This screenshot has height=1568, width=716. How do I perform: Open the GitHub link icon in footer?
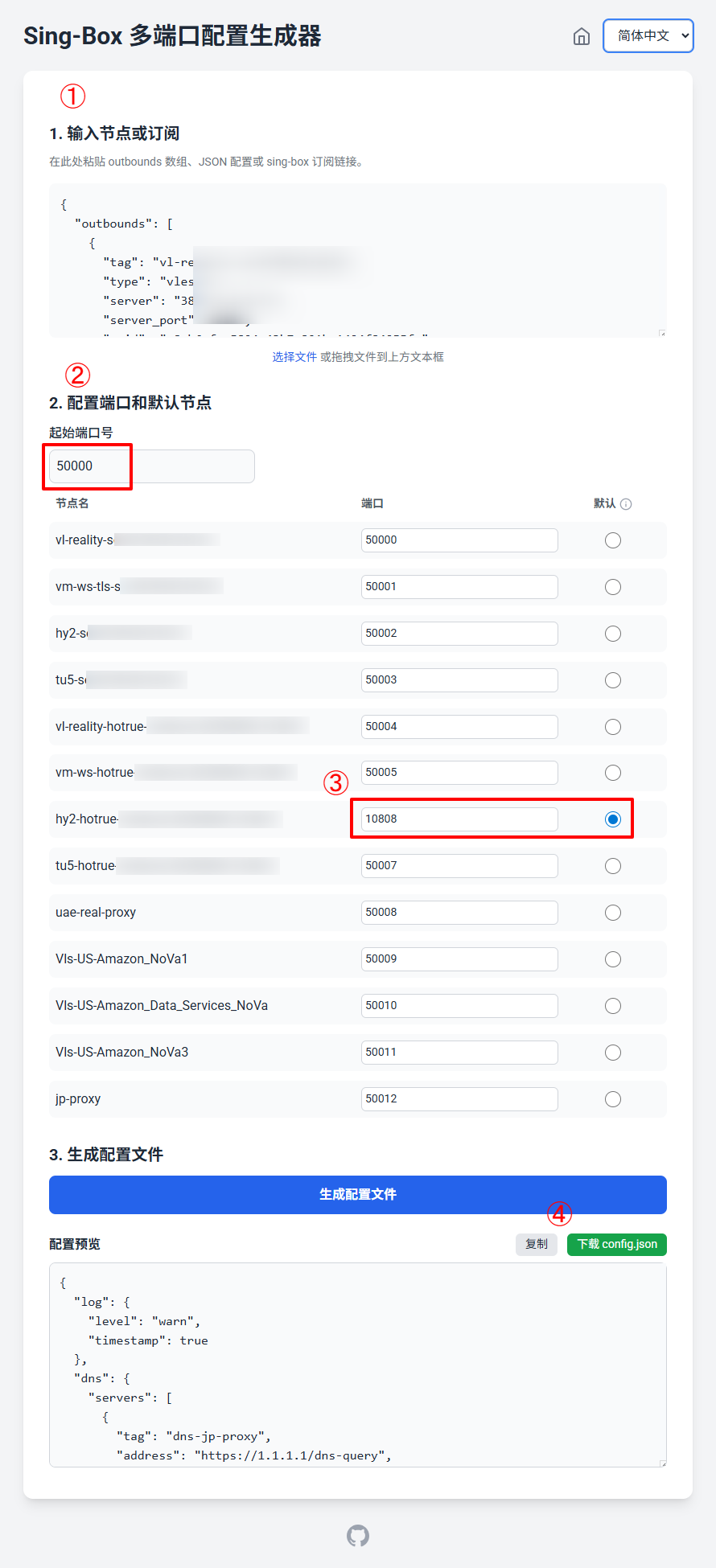click(358, 1536)
